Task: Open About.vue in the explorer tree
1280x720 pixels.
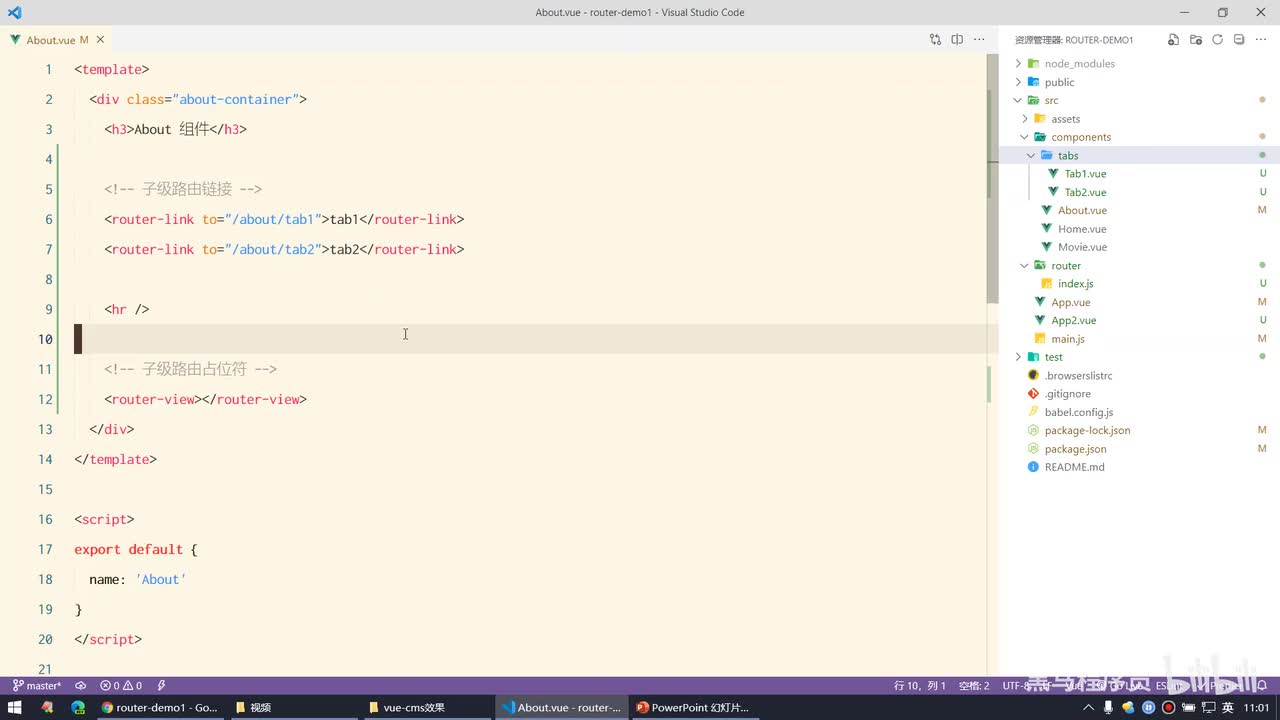Action: (x=1082, y=211)
